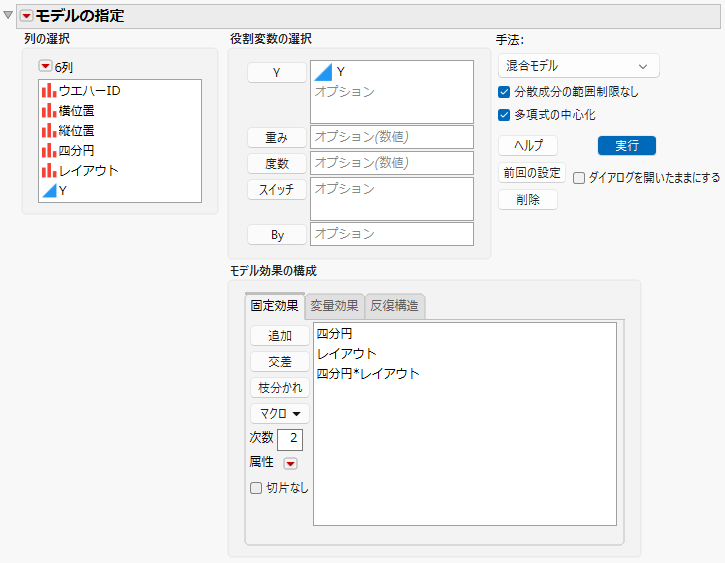The height and width of the screenshot is (563, 725).
Task: Open the red triangle menu next to 6列
Action: tap(45, 66)
